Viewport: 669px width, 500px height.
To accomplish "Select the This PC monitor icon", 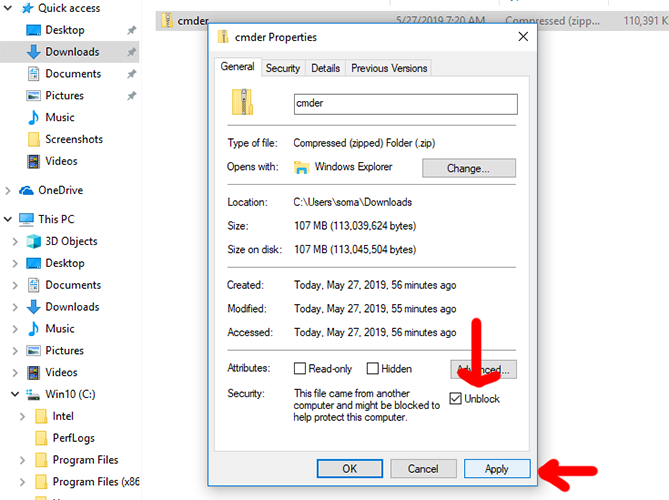I will (x=26, y=219).
